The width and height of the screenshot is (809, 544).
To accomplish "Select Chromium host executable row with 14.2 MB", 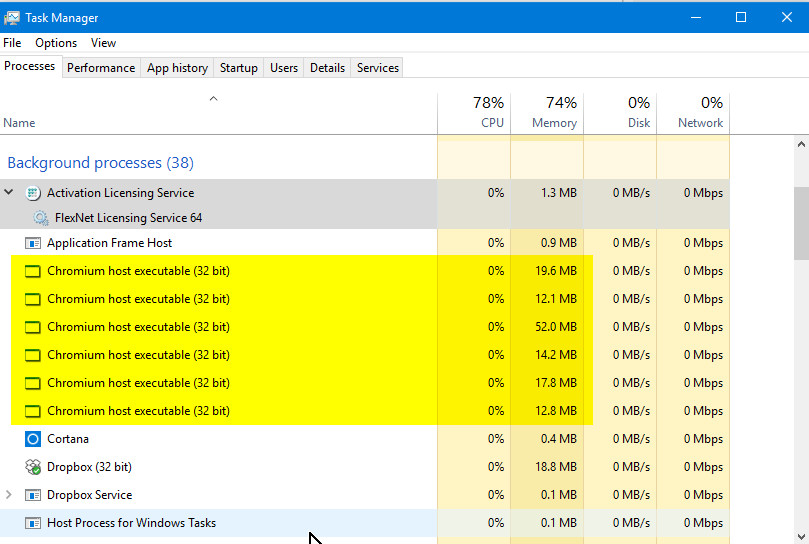I will [365, 355].
